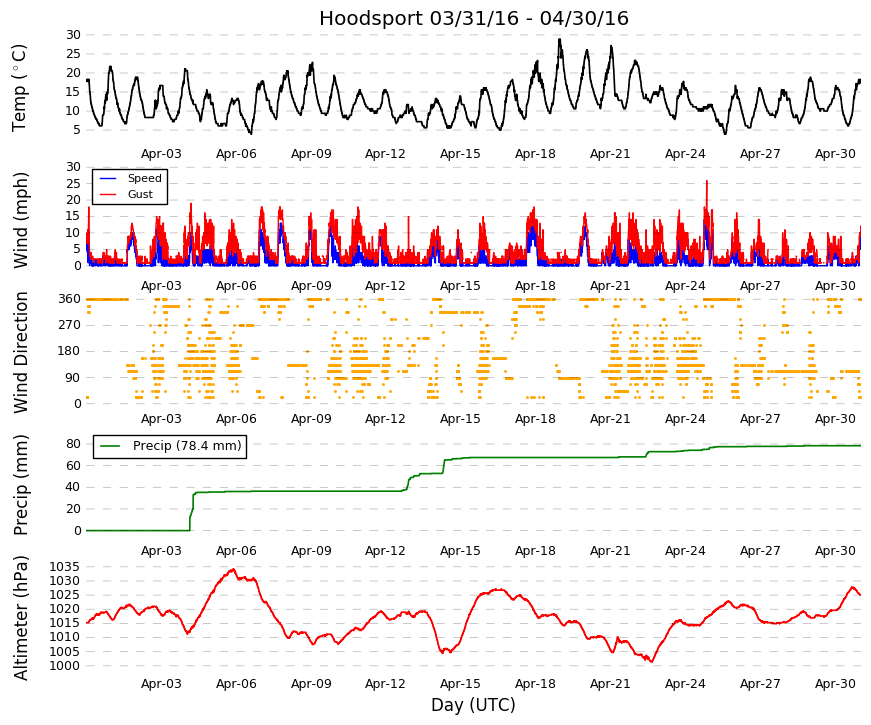The image size is (871, 725).
Task: Click the 'Gust' legend text
Action: (x=140, y=194)
